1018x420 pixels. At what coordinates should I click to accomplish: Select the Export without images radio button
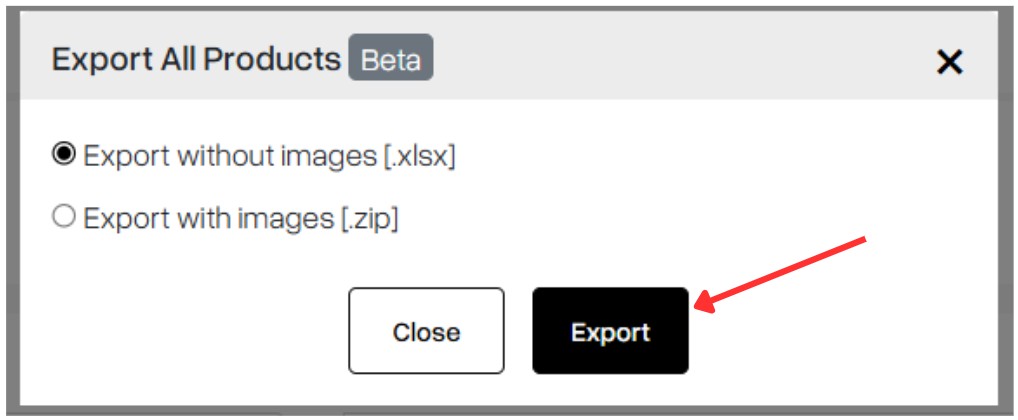coord(64,154)
